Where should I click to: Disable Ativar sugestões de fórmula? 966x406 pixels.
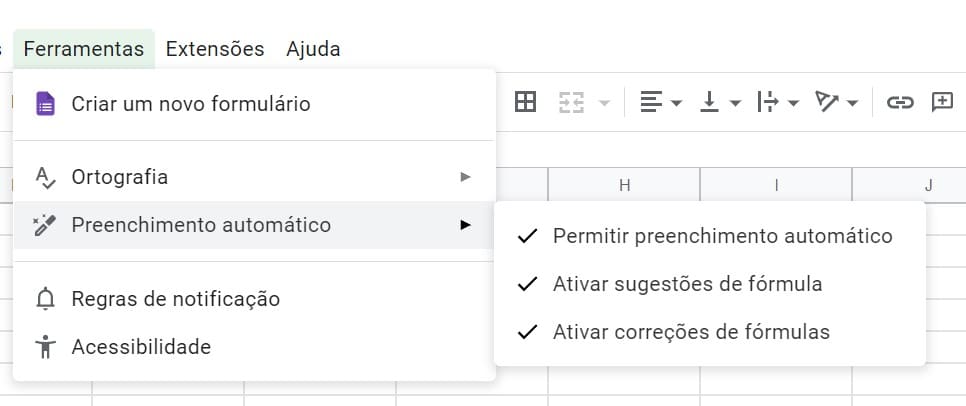point(710,284)
